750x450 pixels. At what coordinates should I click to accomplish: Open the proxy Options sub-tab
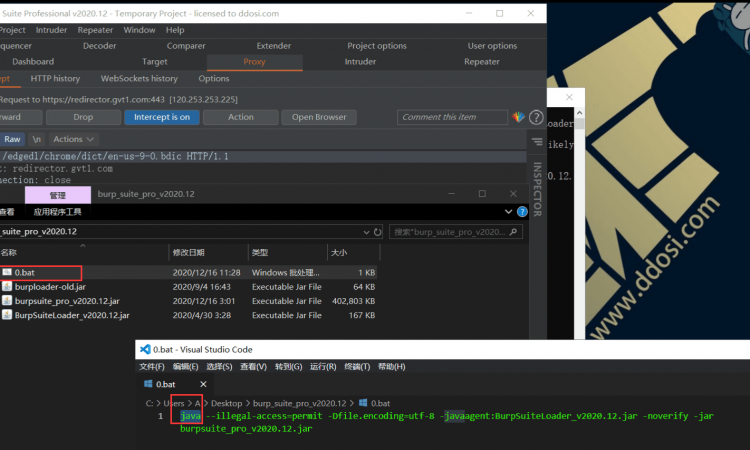point(214,78)
